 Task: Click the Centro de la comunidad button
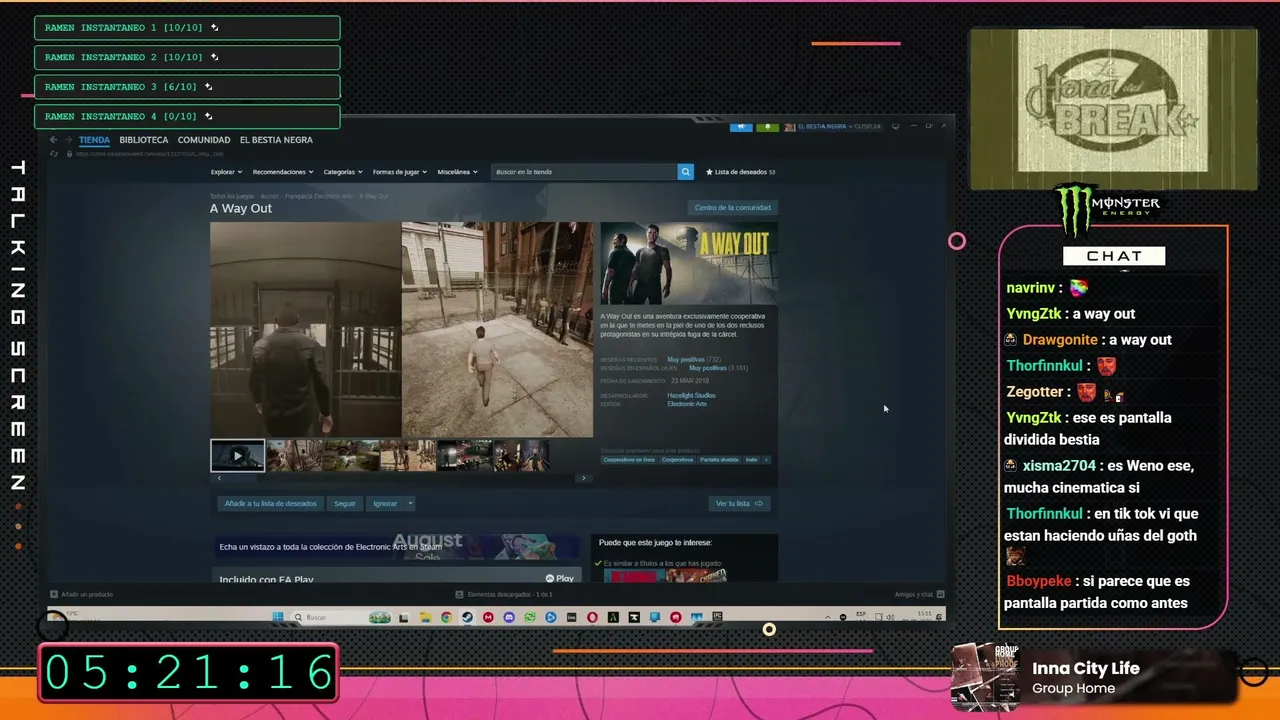[733, 208]
